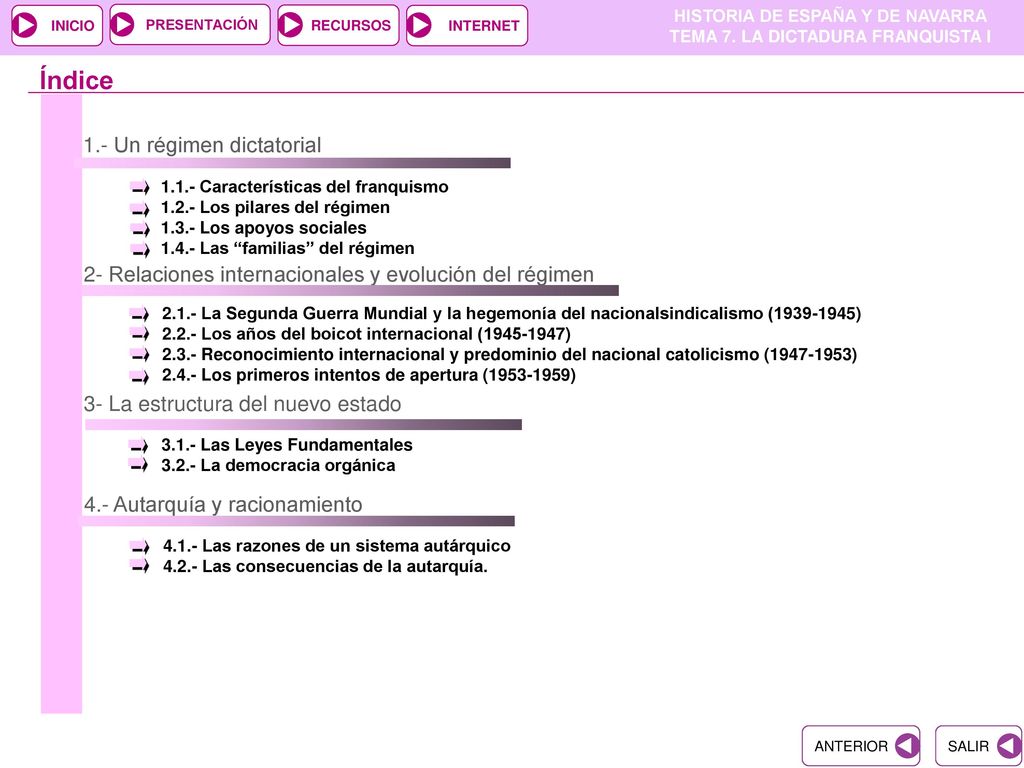Open 1.1.- Características del franquismo
Image resolution: width=1024 pixels, height=768 pixels.
[x=304, y=187]
